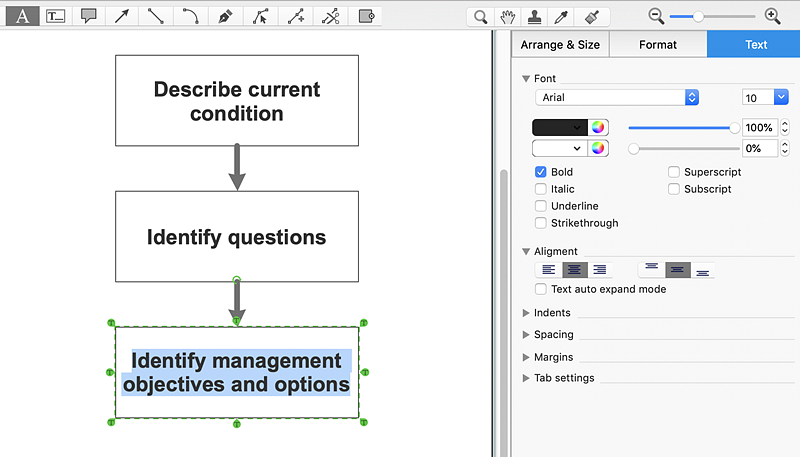Switch to the Format tab
Viewport: 800px width, 457px height.
click(658, 44)
